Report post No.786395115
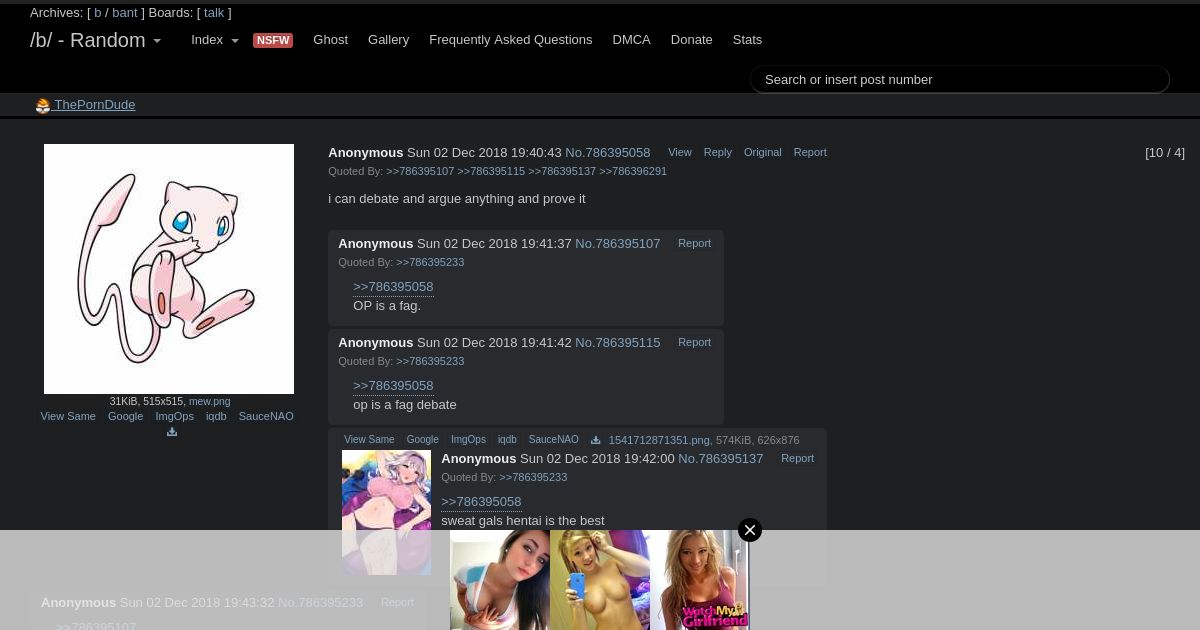This screenshot has height=630, width=1200. pyautogui.click(x=694, y=342)
